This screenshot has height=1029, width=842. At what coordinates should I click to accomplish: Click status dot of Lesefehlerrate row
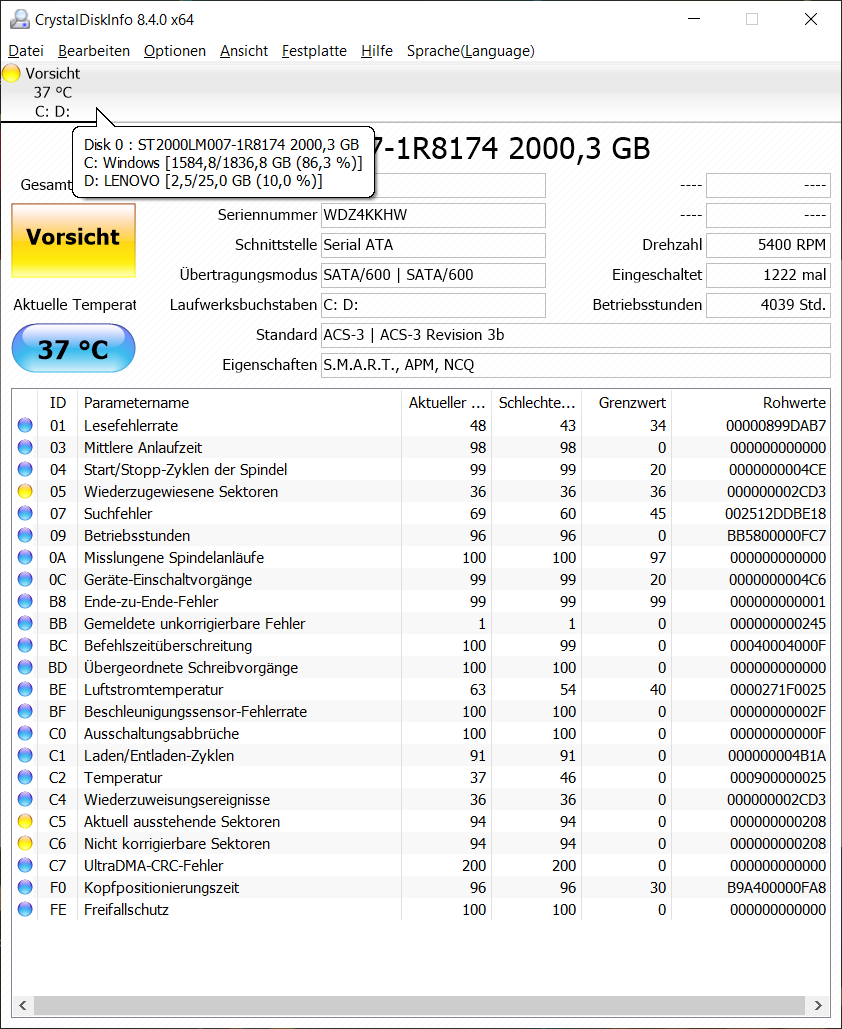click(x=25, y=425)
